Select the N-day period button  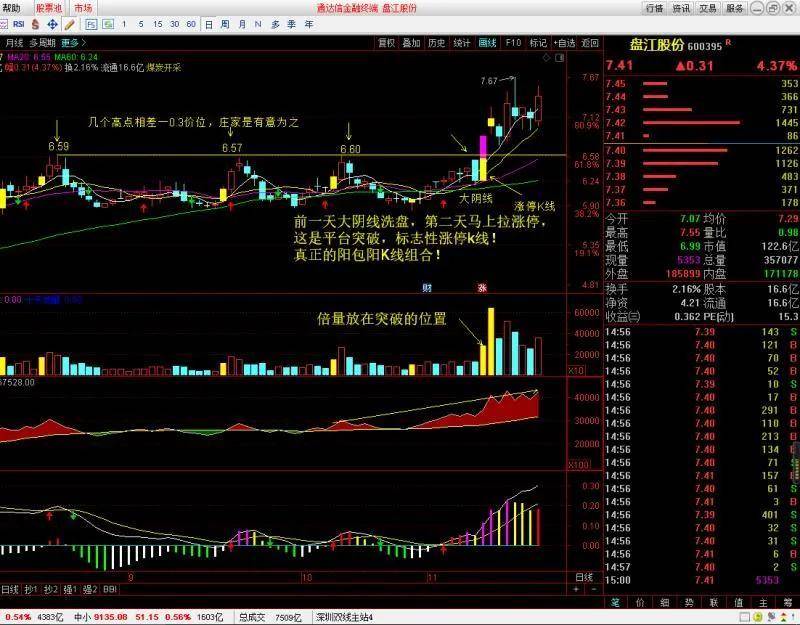pyautogui.click(x=258, y=24)
